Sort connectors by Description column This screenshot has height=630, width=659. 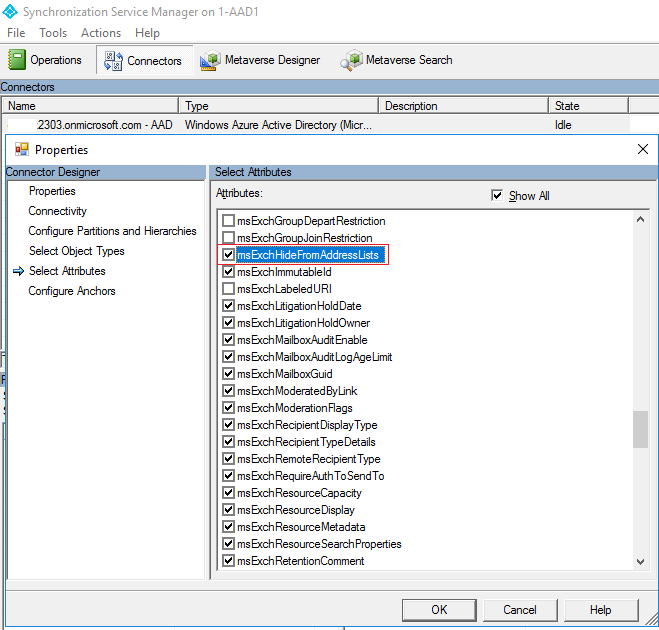pyautogui.click(x=464, y=105)
